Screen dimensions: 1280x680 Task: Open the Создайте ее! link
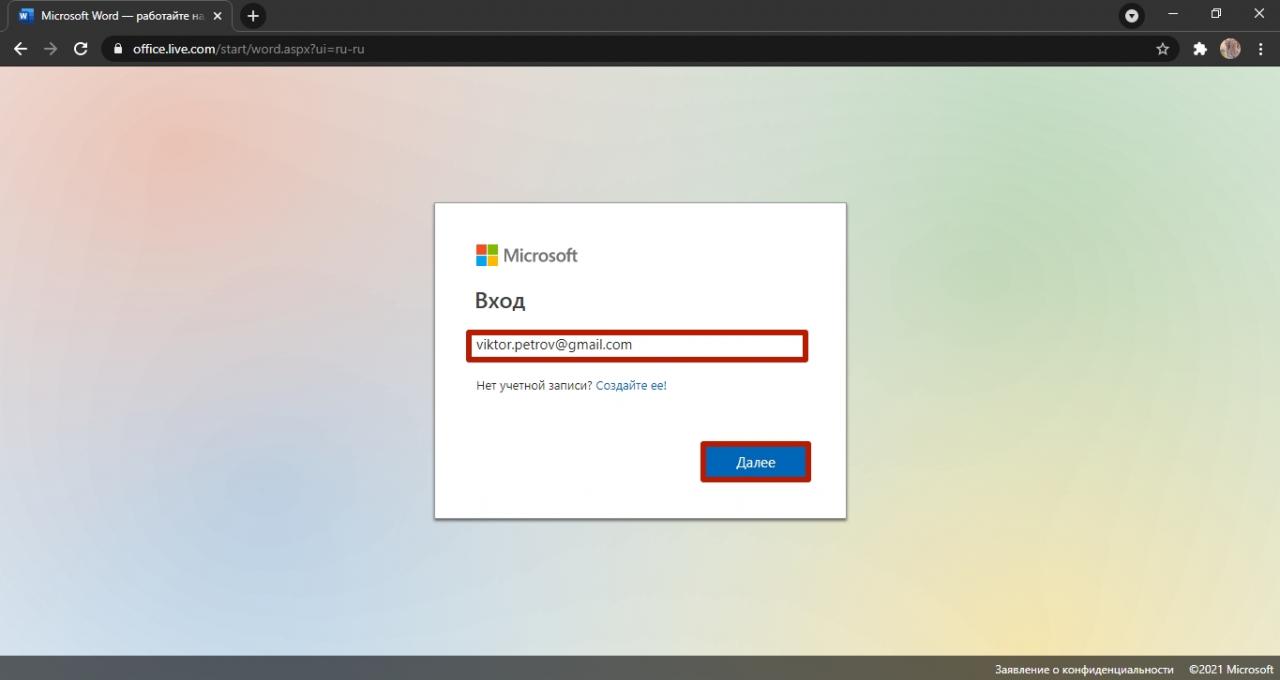point(631,385)
